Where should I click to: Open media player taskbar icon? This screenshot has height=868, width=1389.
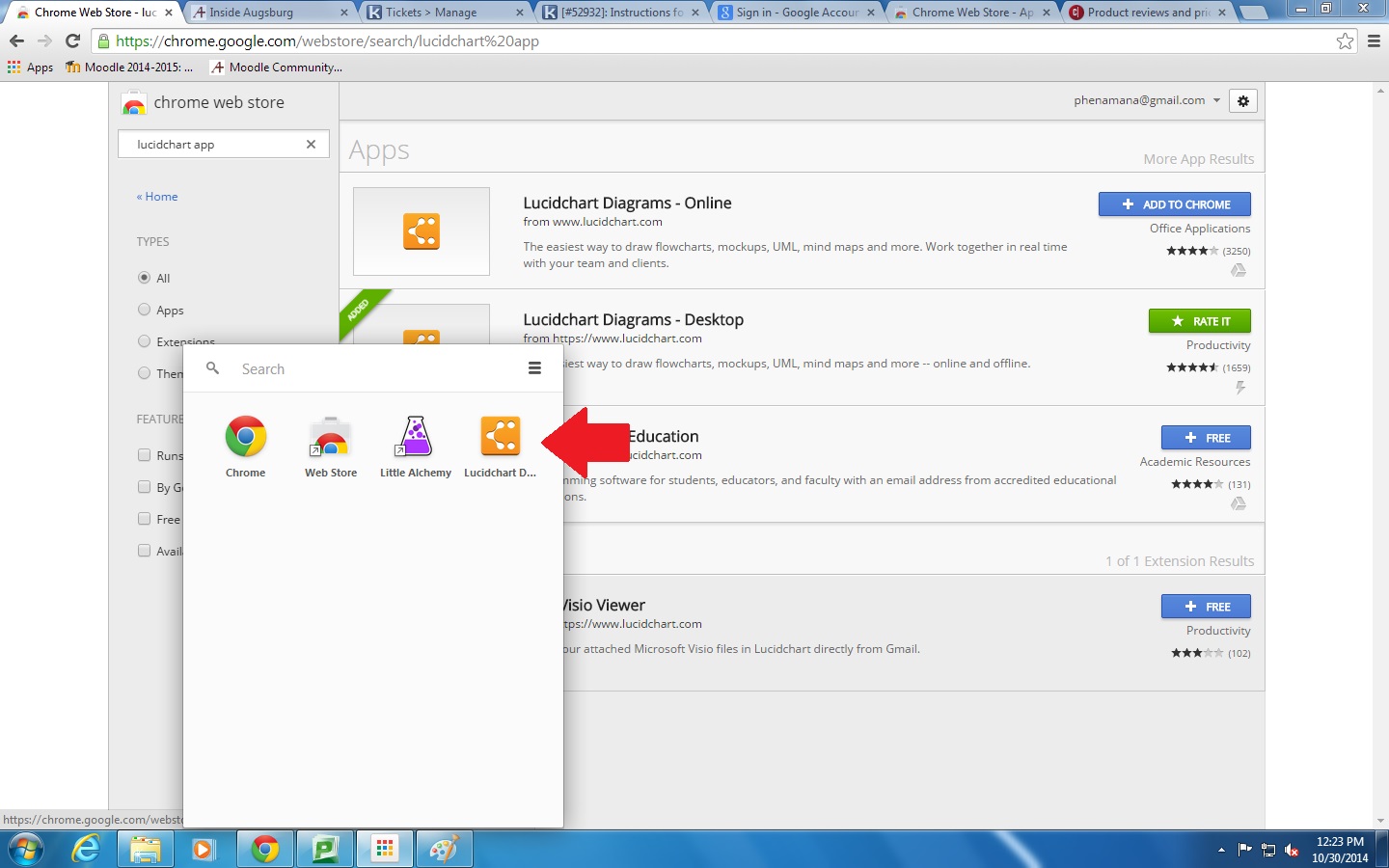tap(204, 850)
